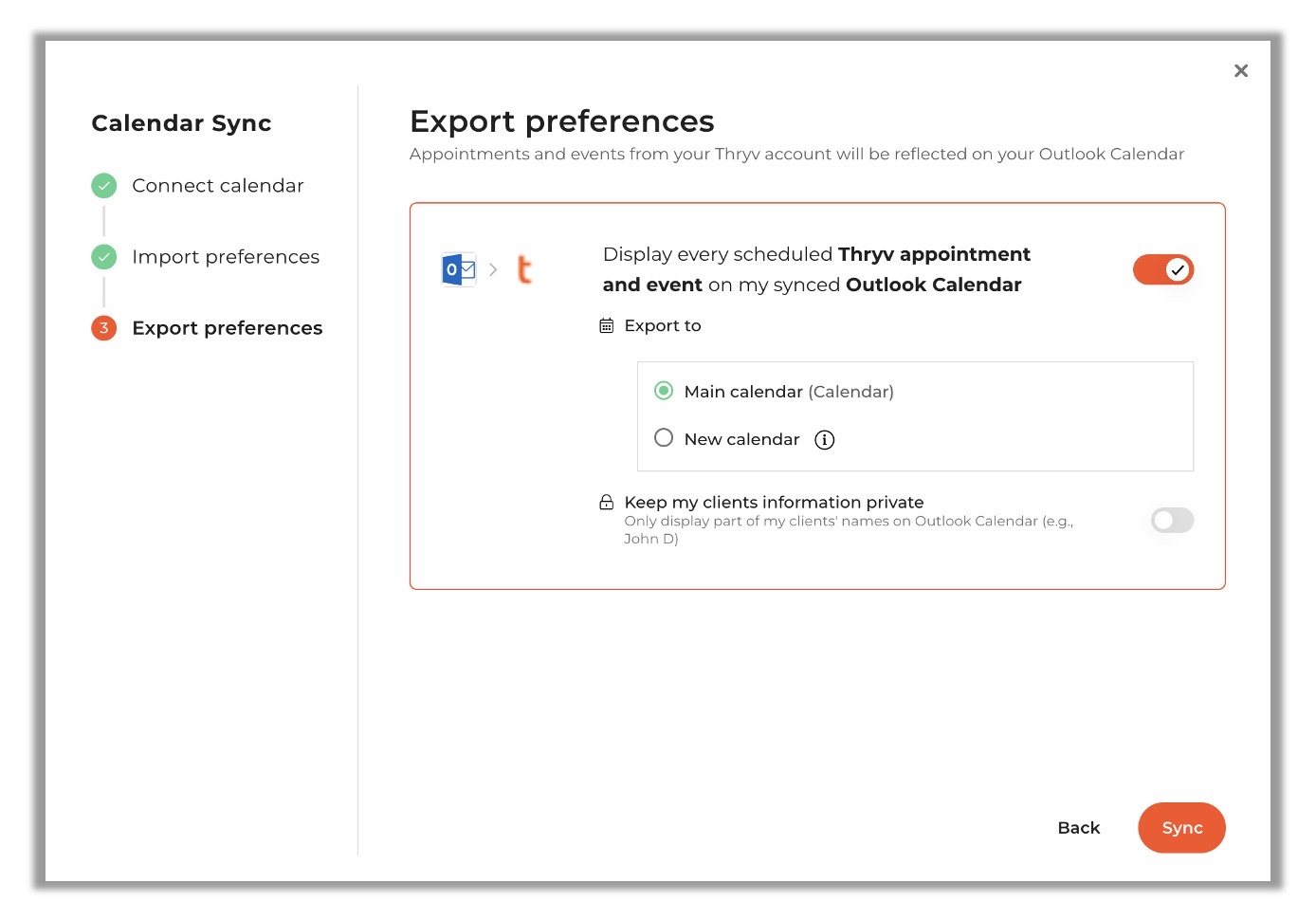Click the orange step 3 circle icon
The width and height of the screenshot is (1316, 920).
pos(104,328)
